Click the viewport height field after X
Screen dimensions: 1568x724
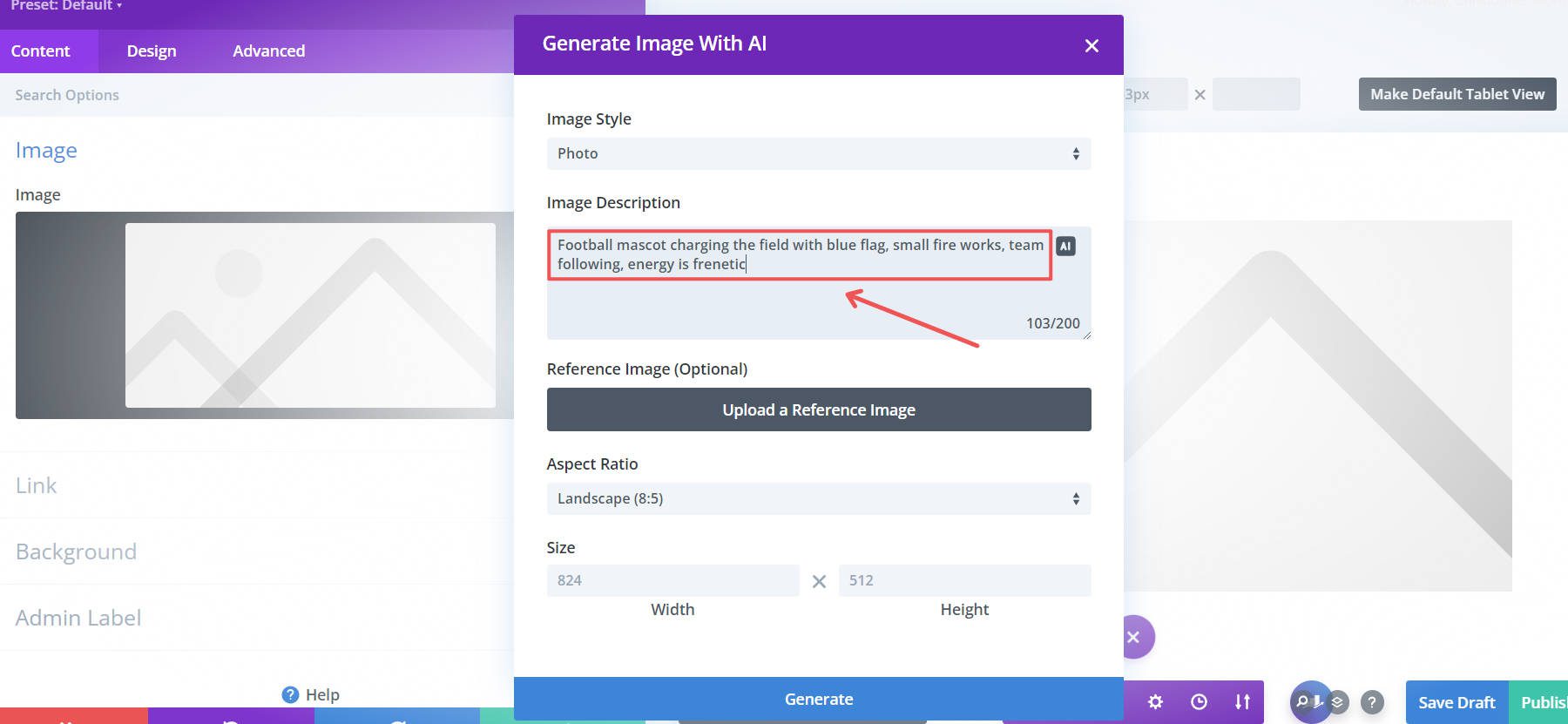pos(1256,94)
